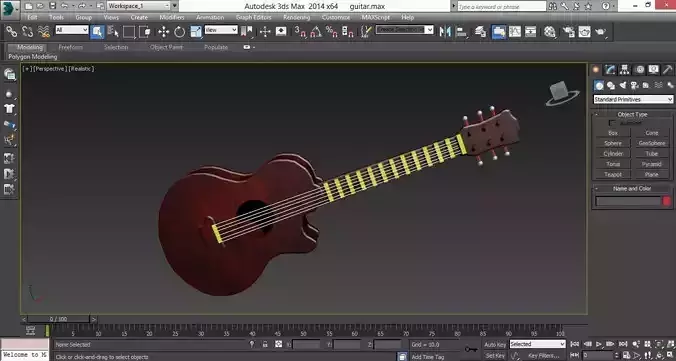676x361 pixels.
Task: Click the Set Key button
Action: point(495,356)
